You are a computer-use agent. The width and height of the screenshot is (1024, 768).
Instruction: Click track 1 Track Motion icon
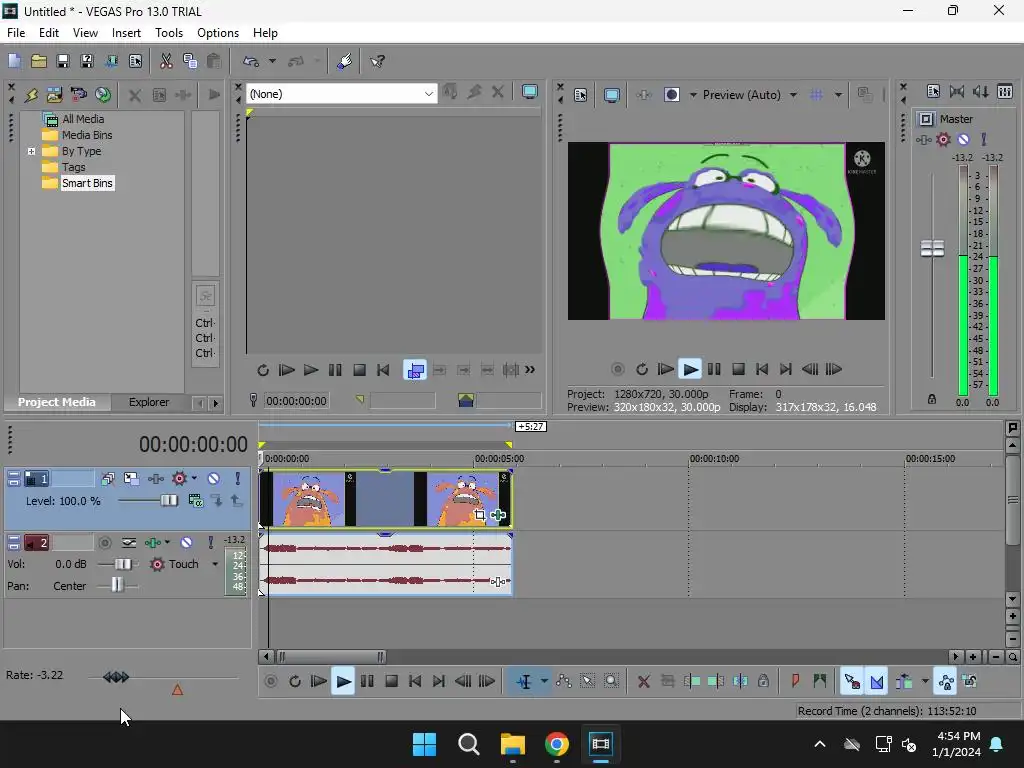(131, 479)
